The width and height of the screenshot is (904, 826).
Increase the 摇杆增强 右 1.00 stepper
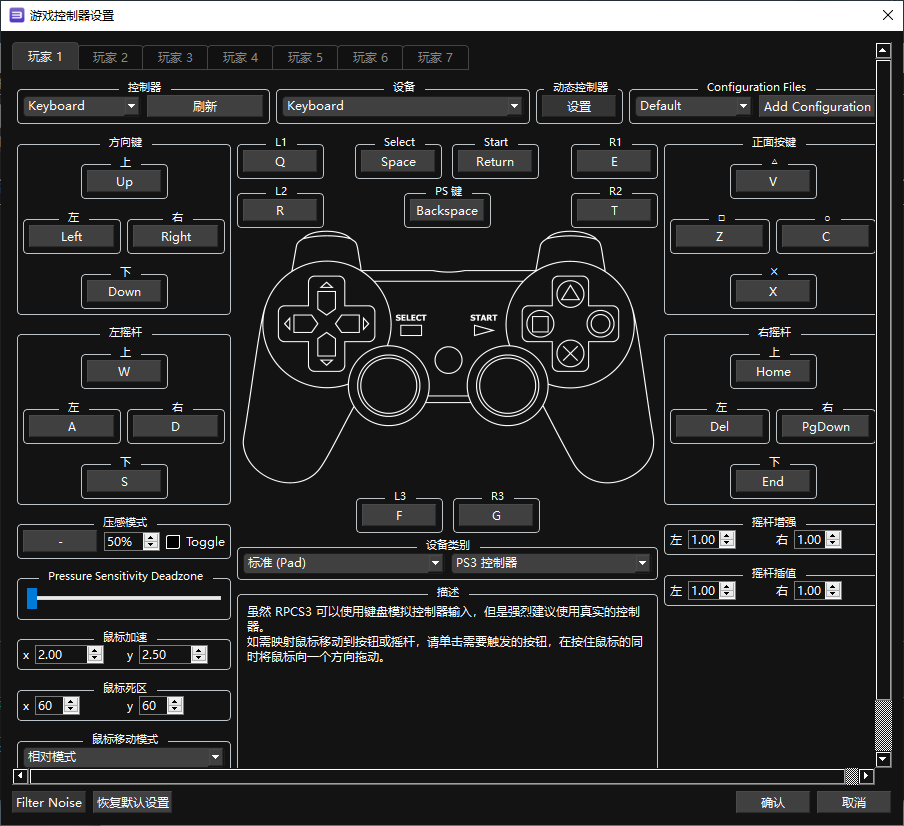pos(834,535)
